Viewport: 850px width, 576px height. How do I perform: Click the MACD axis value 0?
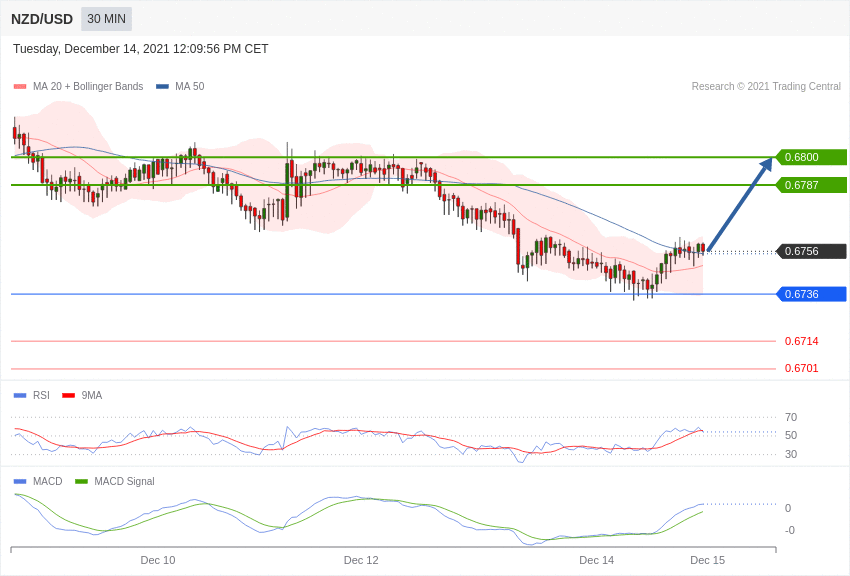(788, 508)
